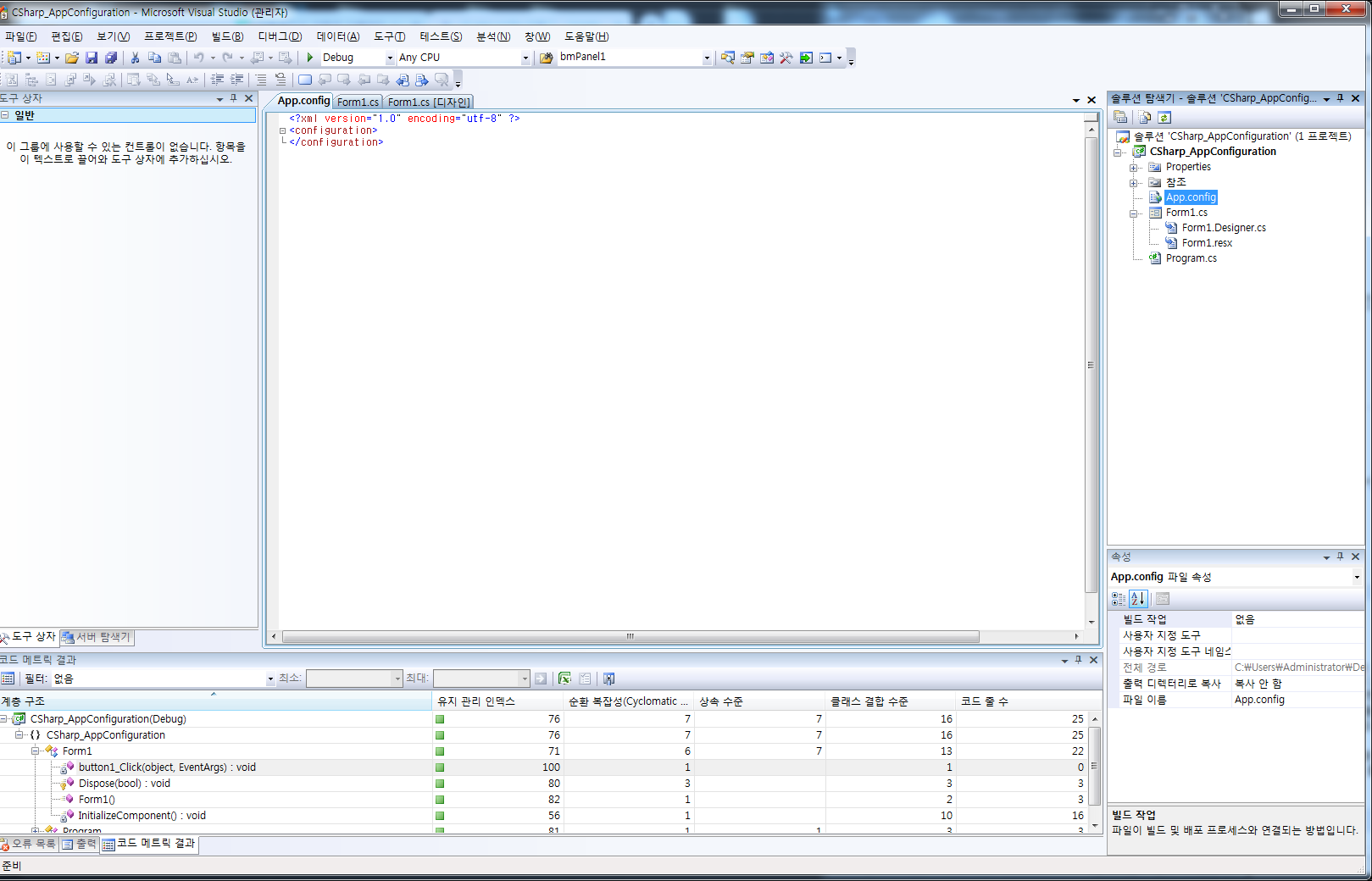Viewport: 1372px width, 881px height.
Task: Start debugging with the green play icon
Action: (x=310, y=58)
